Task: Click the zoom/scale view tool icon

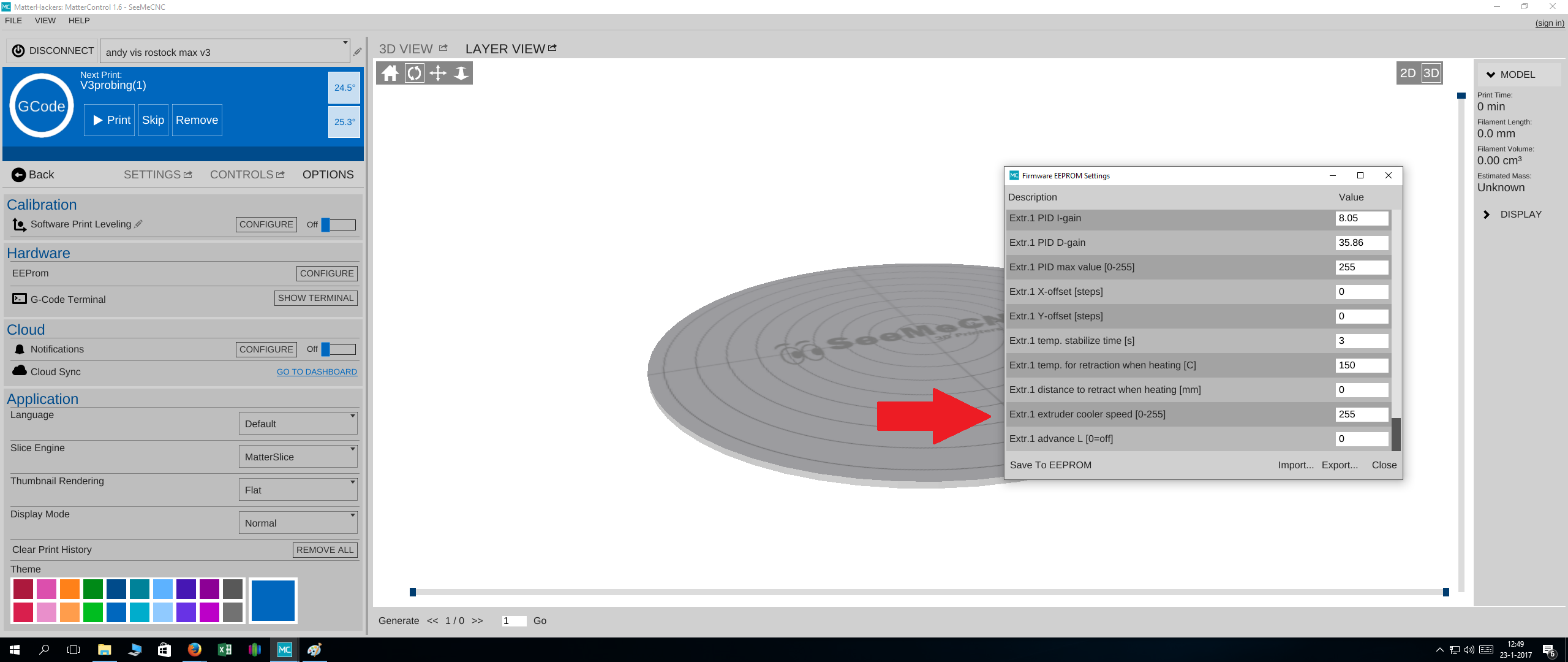Action: click(461, 74)
